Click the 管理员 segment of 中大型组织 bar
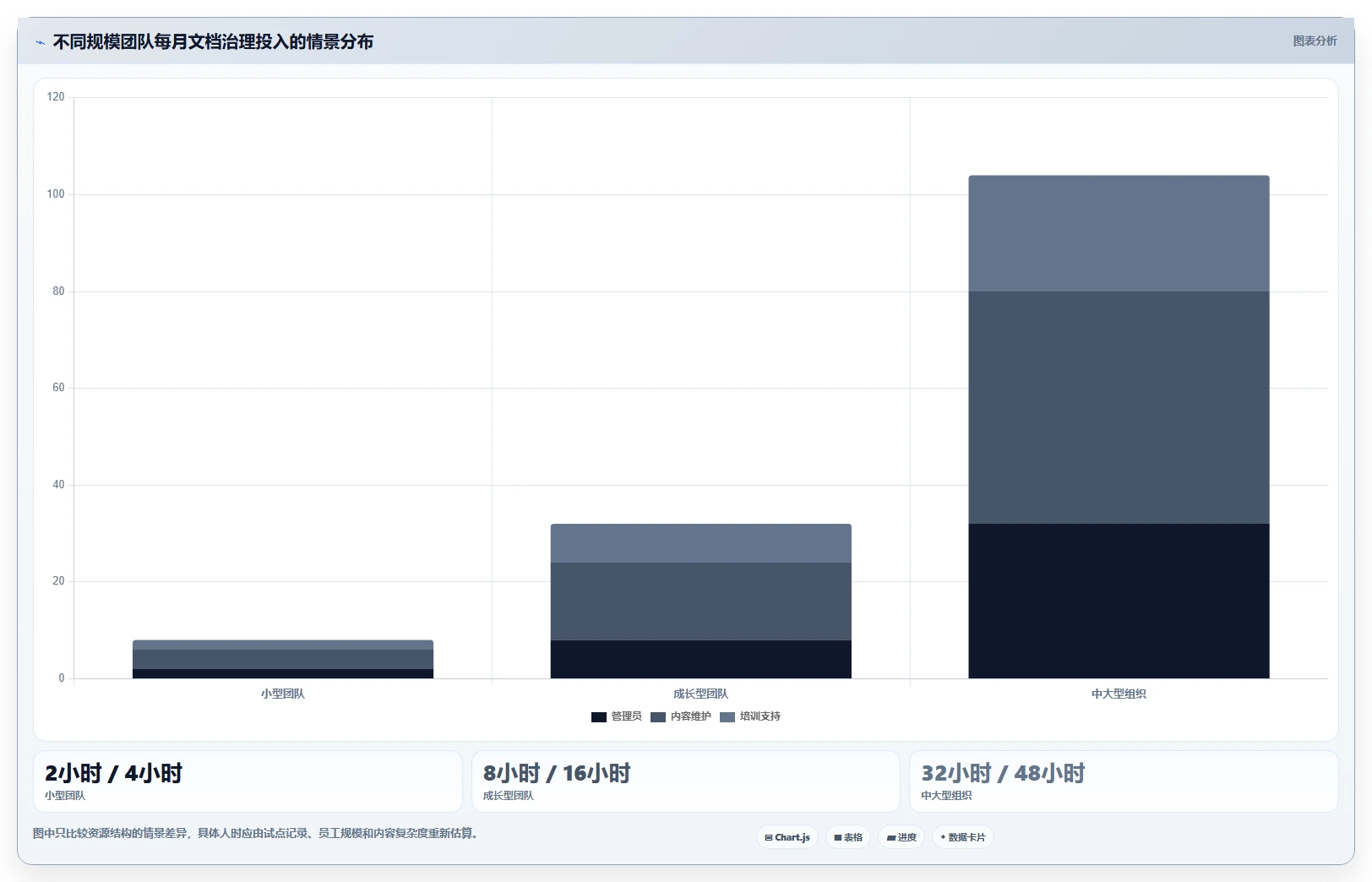The height and width of the screenshot is (882, 1372). click(x=1119, y=601)
